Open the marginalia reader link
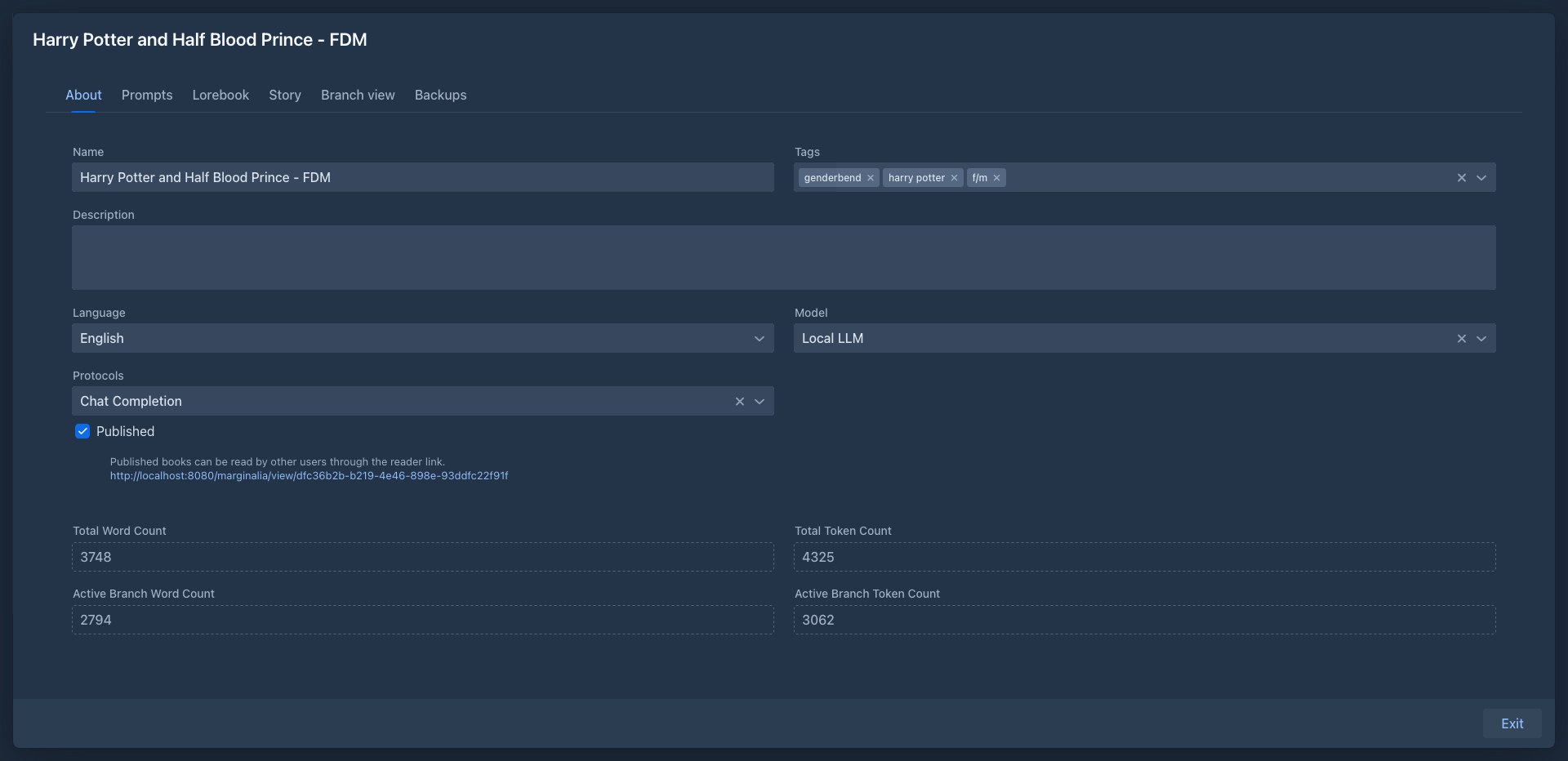This screenshot has height=761, width=1568. tap(310, 476)
